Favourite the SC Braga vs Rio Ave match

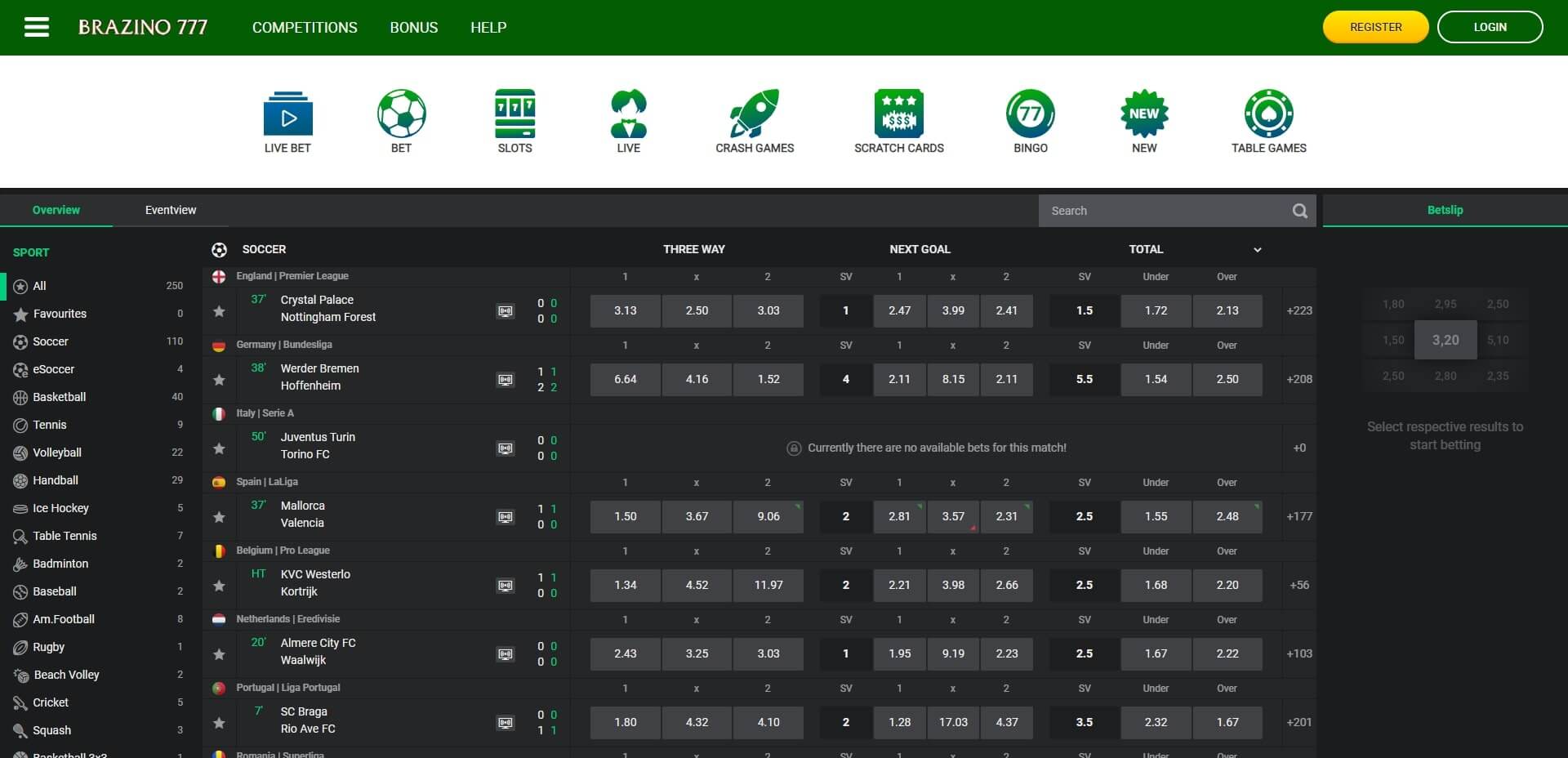pyautogui.click(x=218, y=723)
